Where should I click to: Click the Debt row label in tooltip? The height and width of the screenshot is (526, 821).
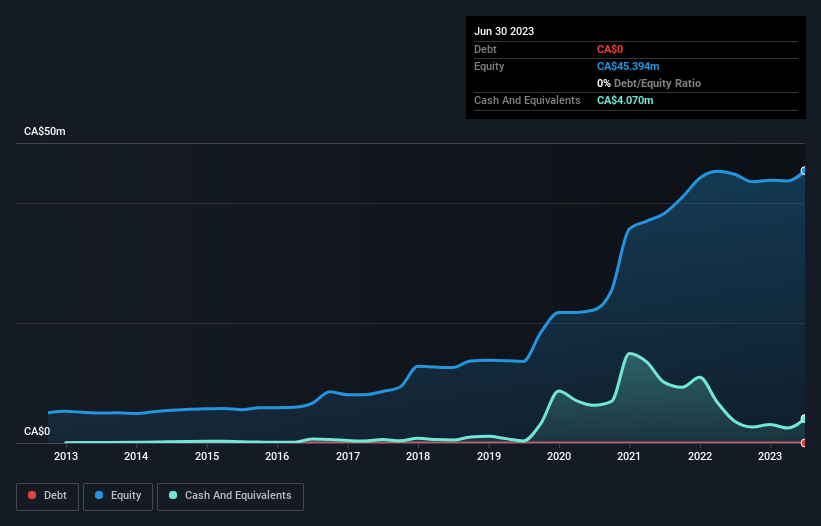tap(485, 49)
